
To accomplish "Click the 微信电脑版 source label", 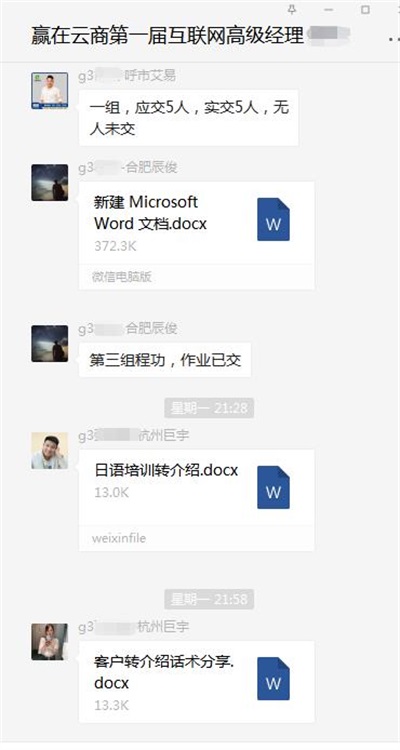I will click(x=122, y=276).
